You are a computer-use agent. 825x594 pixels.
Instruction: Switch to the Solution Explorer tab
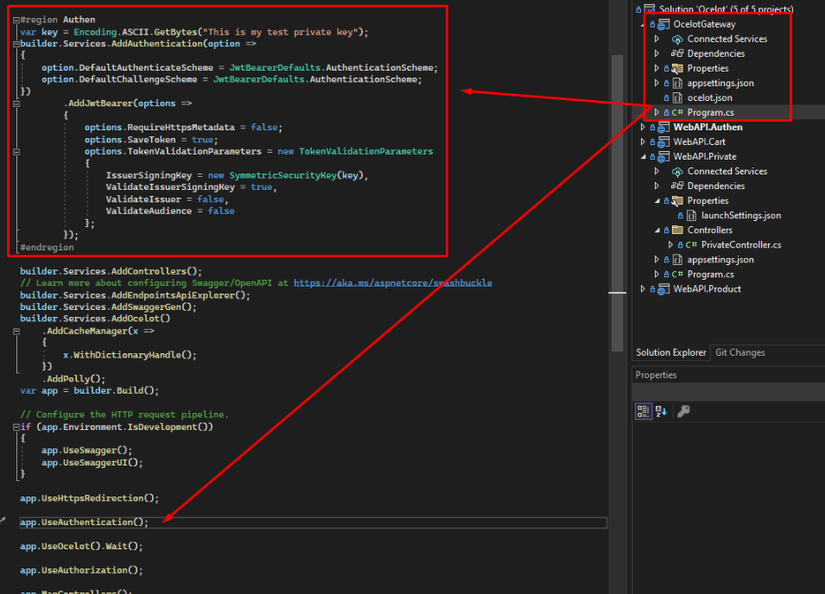tap(671, 353)
